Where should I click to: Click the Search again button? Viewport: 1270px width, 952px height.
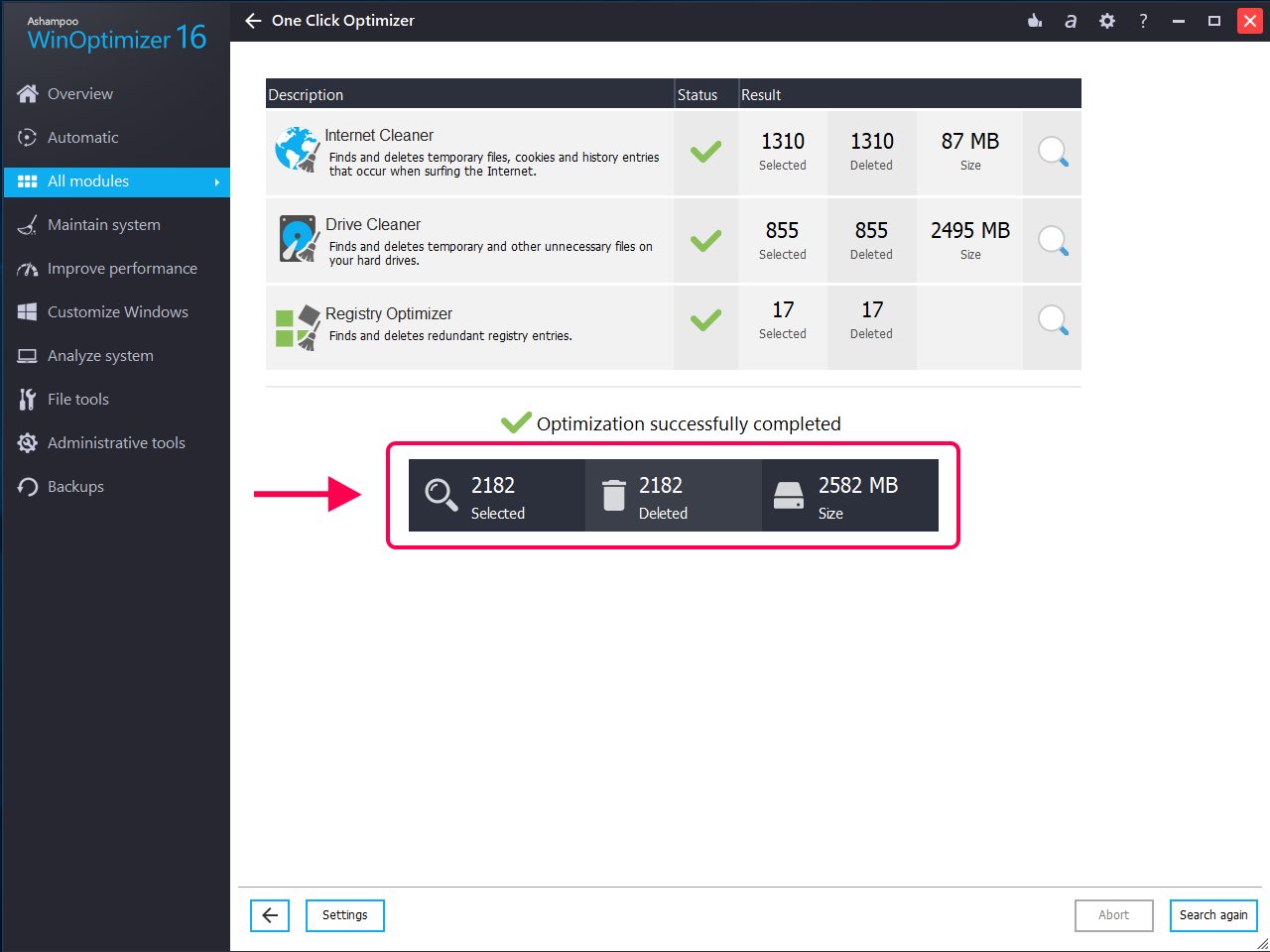1213,915
